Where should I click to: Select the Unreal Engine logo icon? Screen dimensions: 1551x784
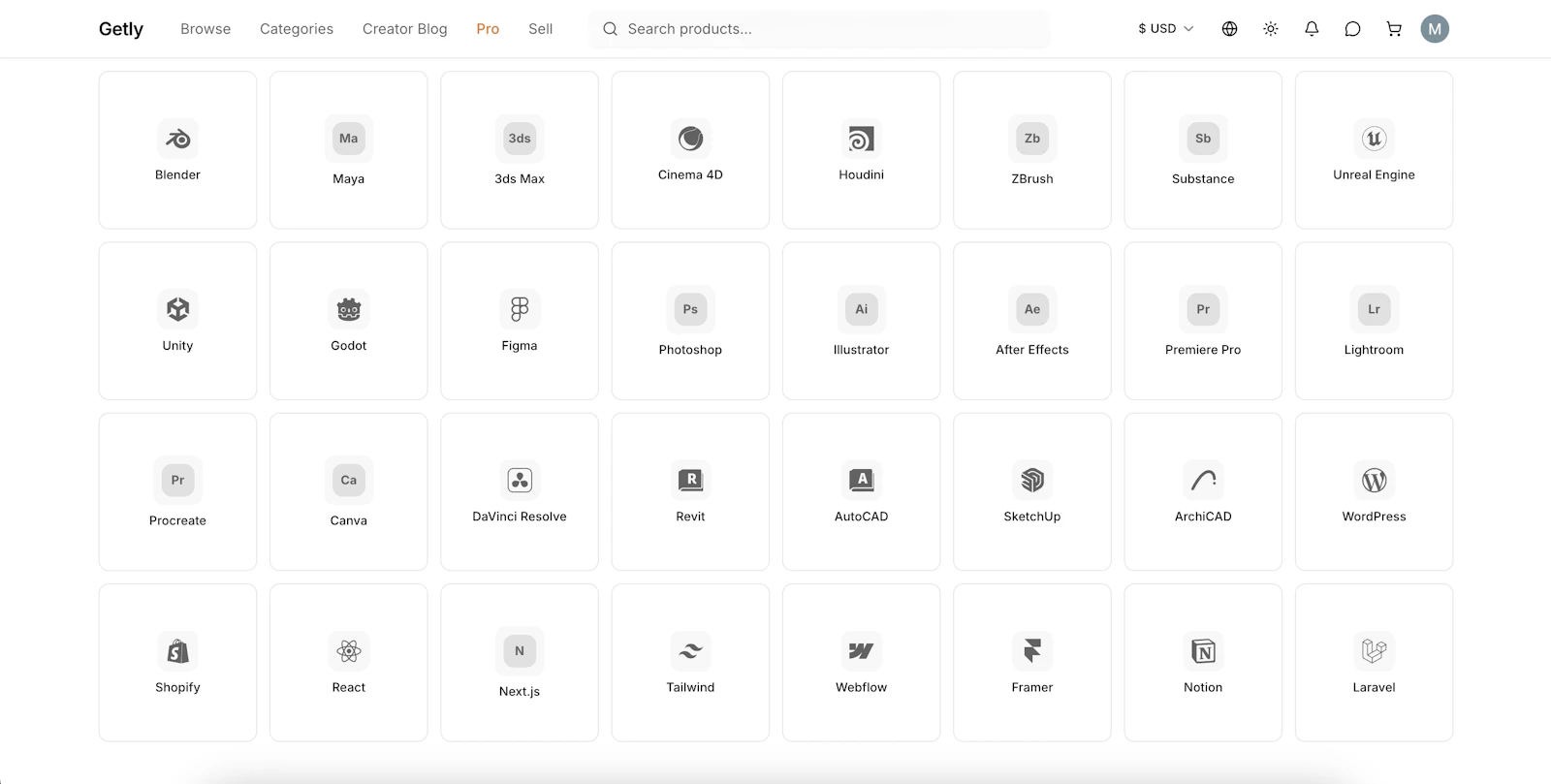tap(1374, 139)
